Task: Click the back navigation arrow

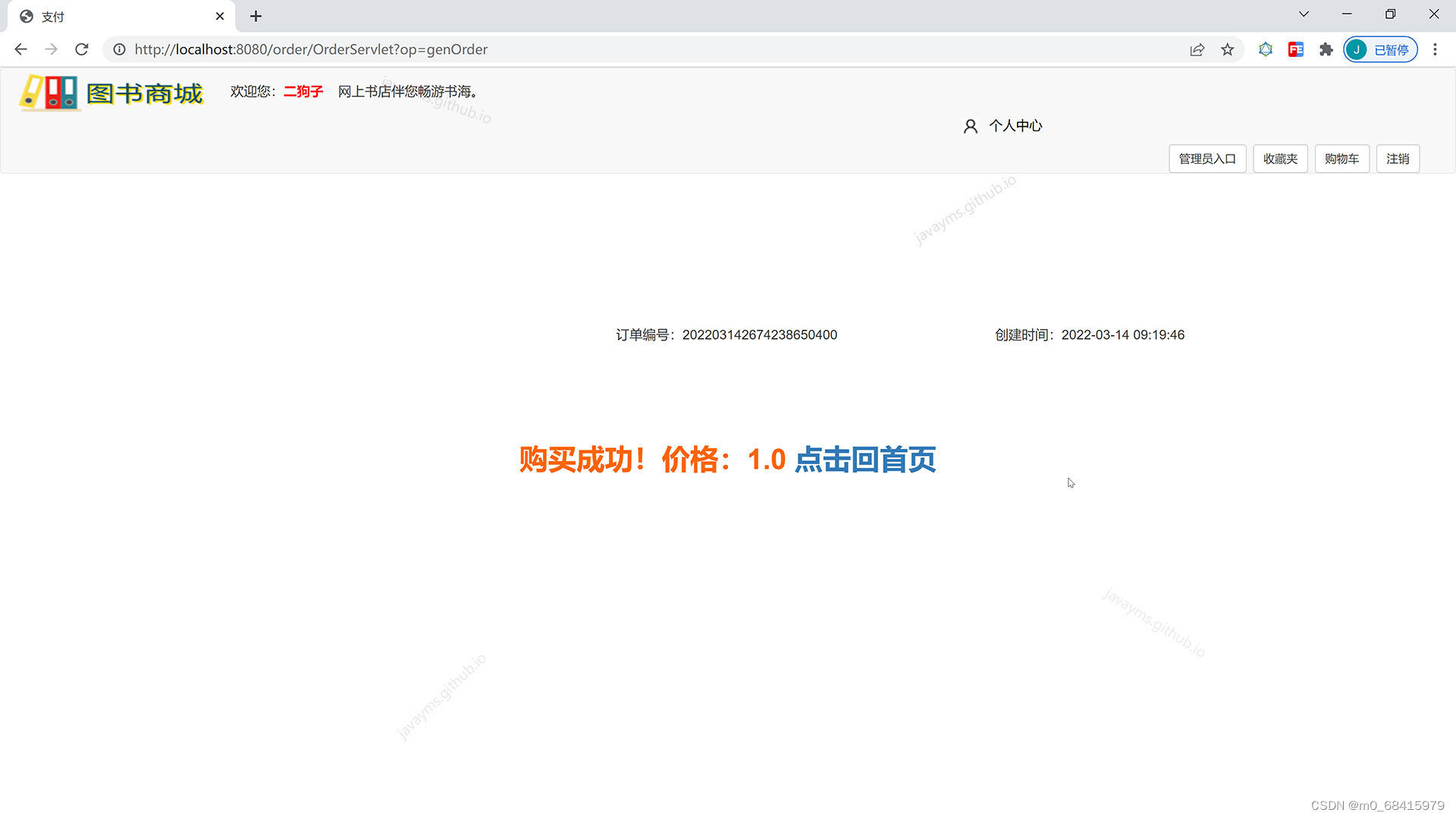Action: coord(20,49)
